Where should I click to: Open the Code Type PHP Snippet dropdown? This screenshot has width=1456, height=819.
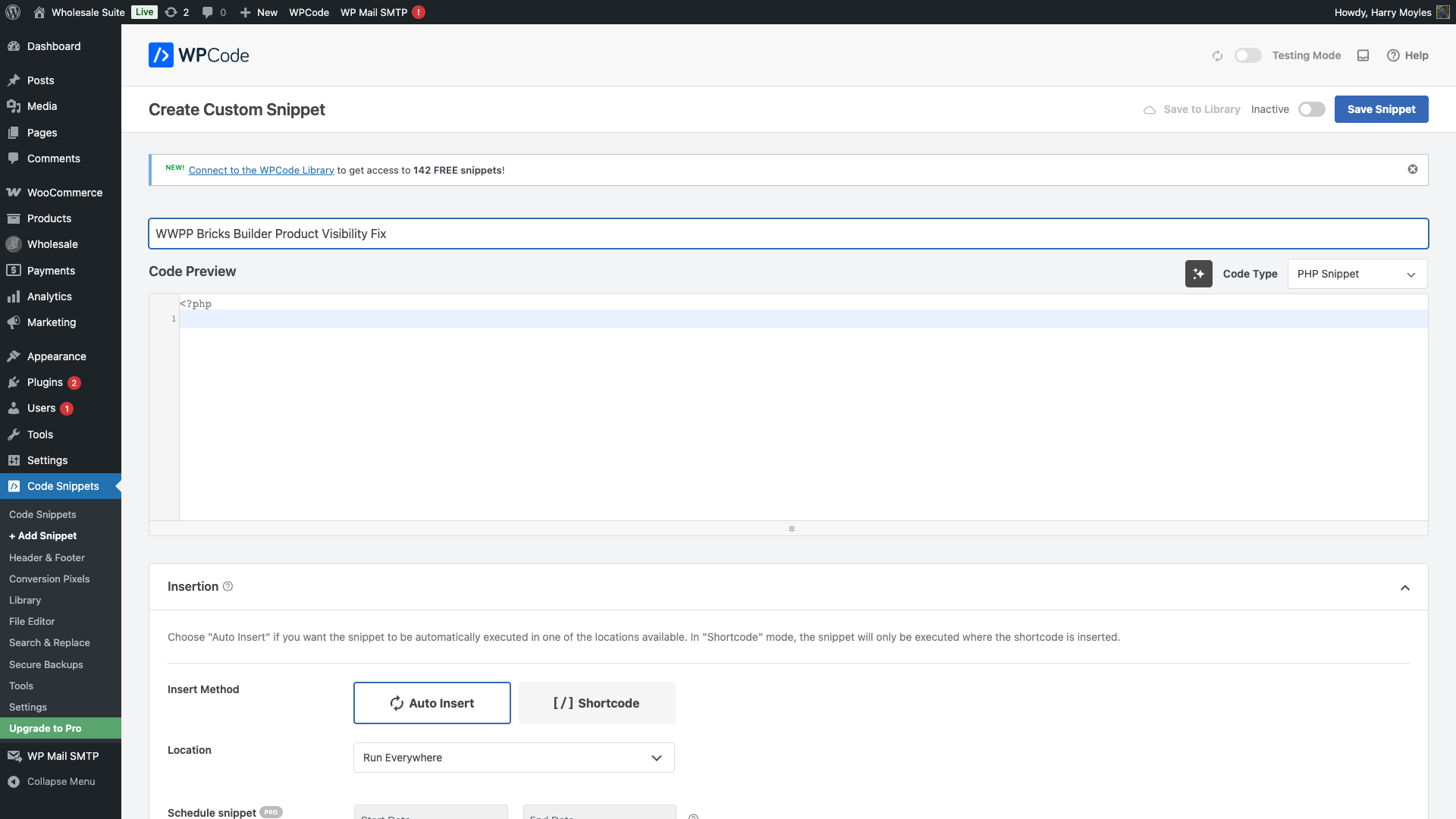click(1357, 274)
